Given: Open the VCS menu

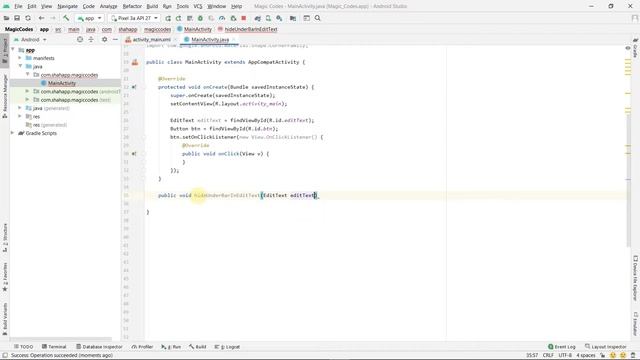Looking at the screenshot, I should point(198,6).
